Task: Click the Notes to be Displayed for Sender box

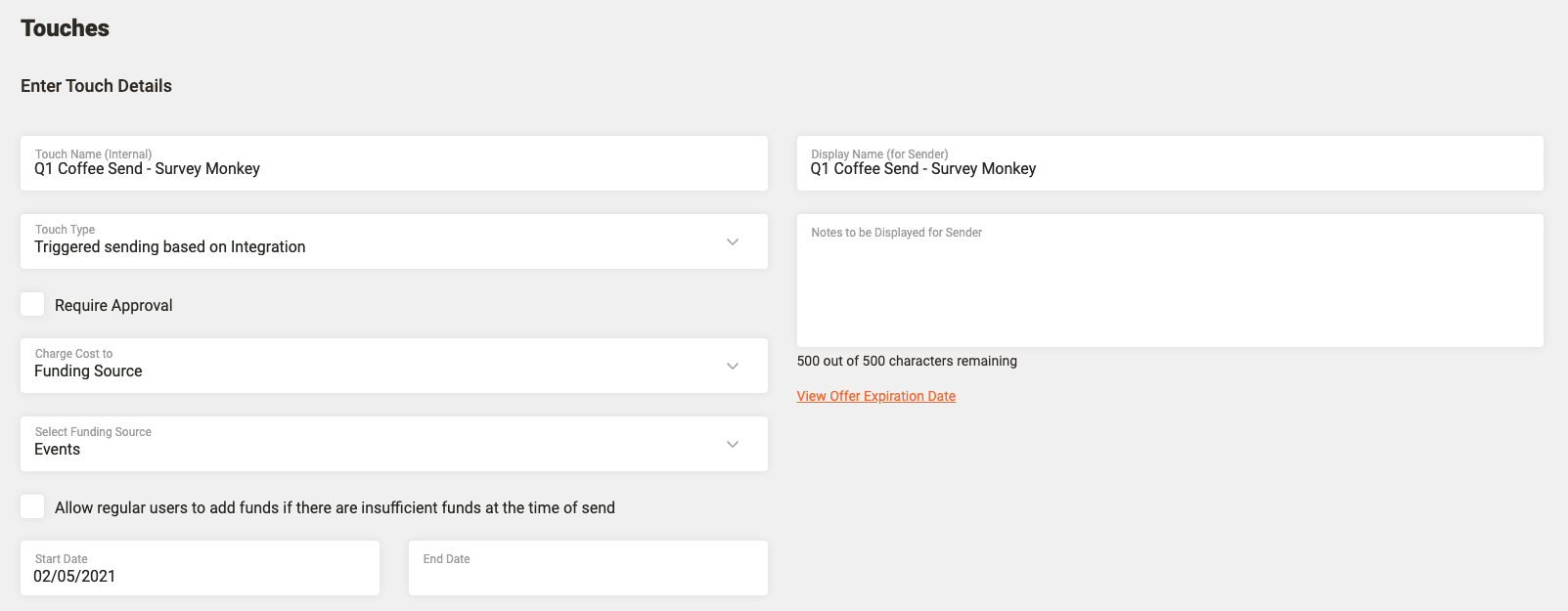Action: tap(1169, 284)
